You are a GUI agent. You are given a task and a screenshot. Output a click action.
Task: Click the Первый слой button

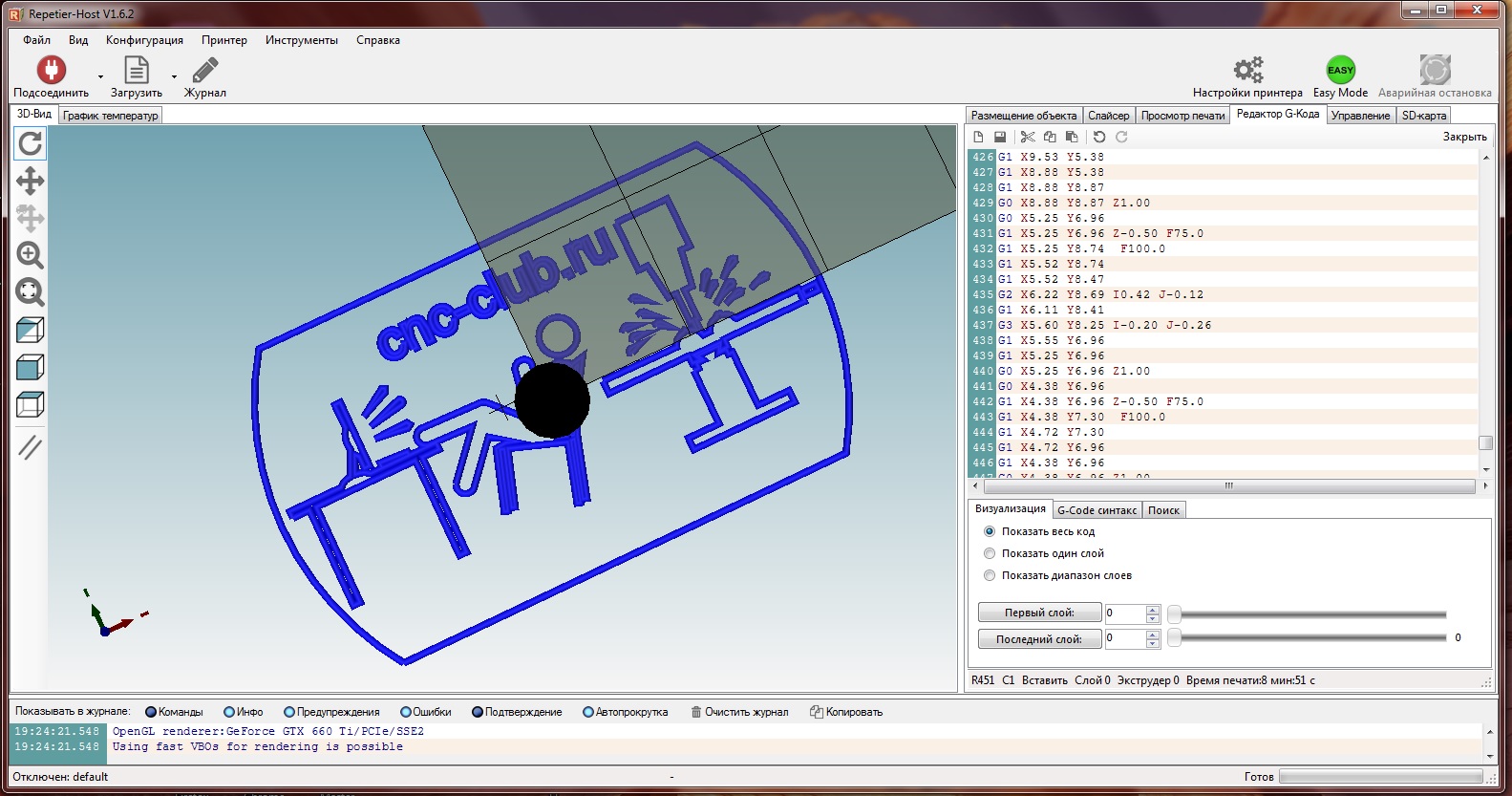(x=1039, y=613)
